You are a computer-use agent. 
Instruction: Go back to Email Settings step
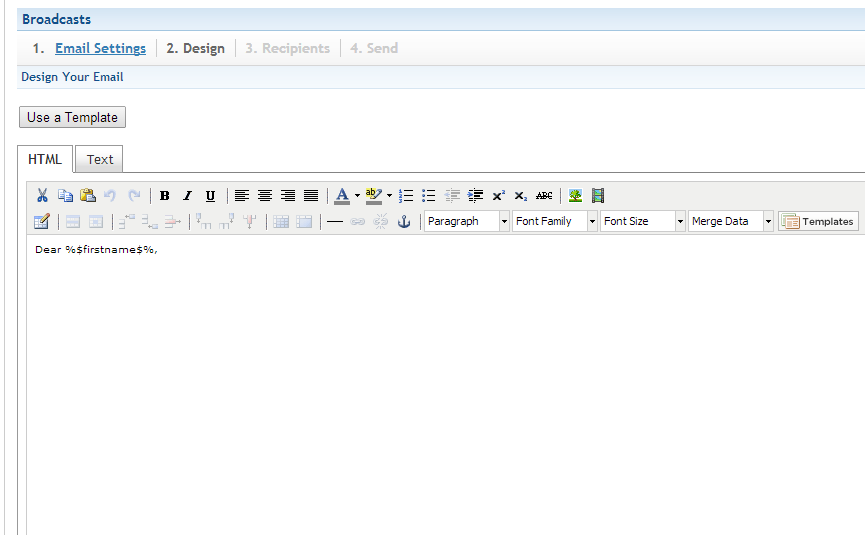(100, 48)
